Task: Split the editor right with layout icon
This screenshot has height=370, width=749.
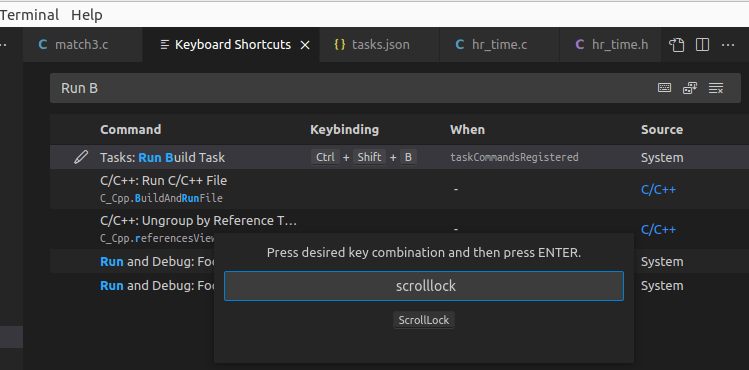Action: (x=702, y=45)
